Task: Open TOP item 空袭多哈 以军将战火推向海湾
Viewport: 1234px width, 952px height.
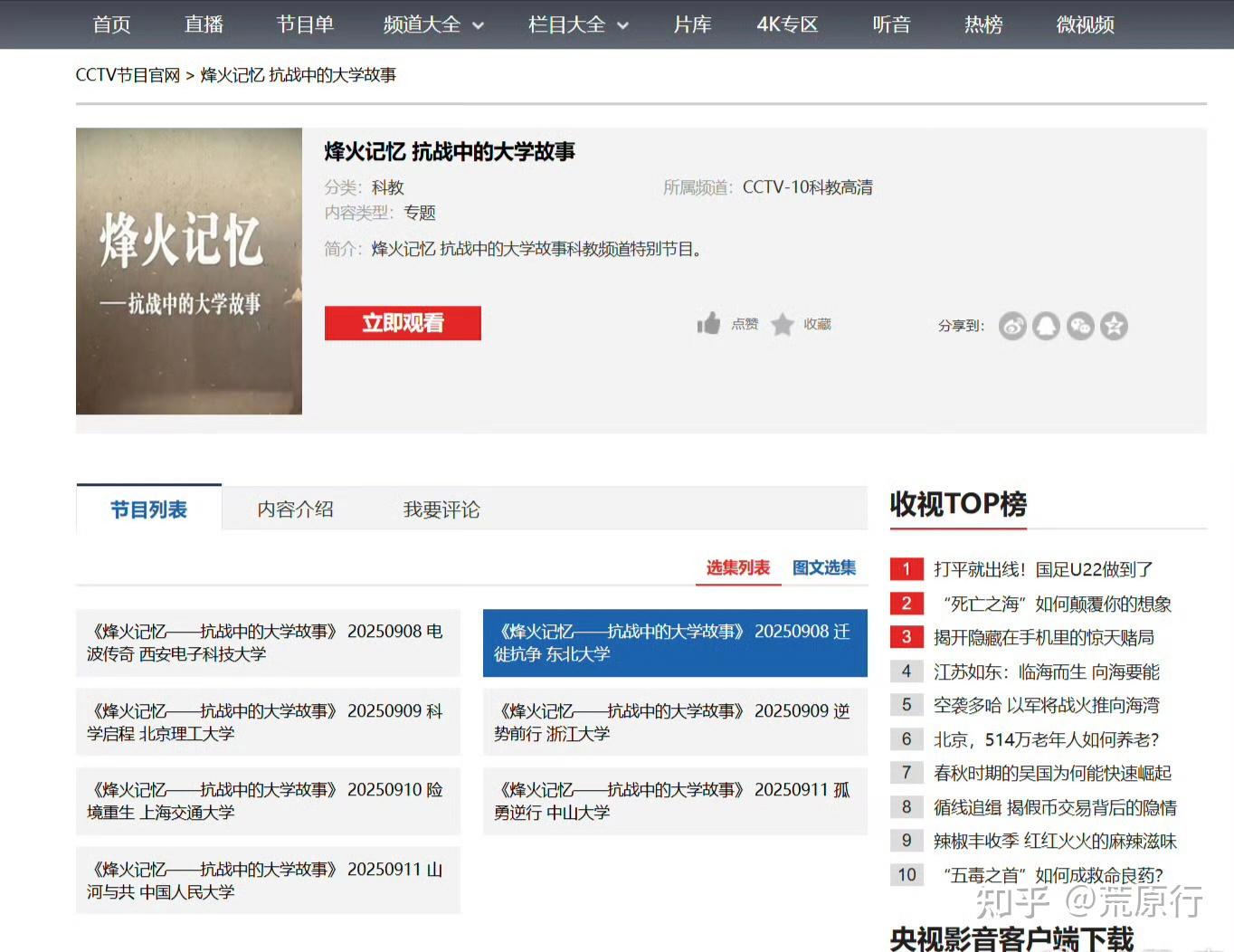Action: click(1047, 705)
